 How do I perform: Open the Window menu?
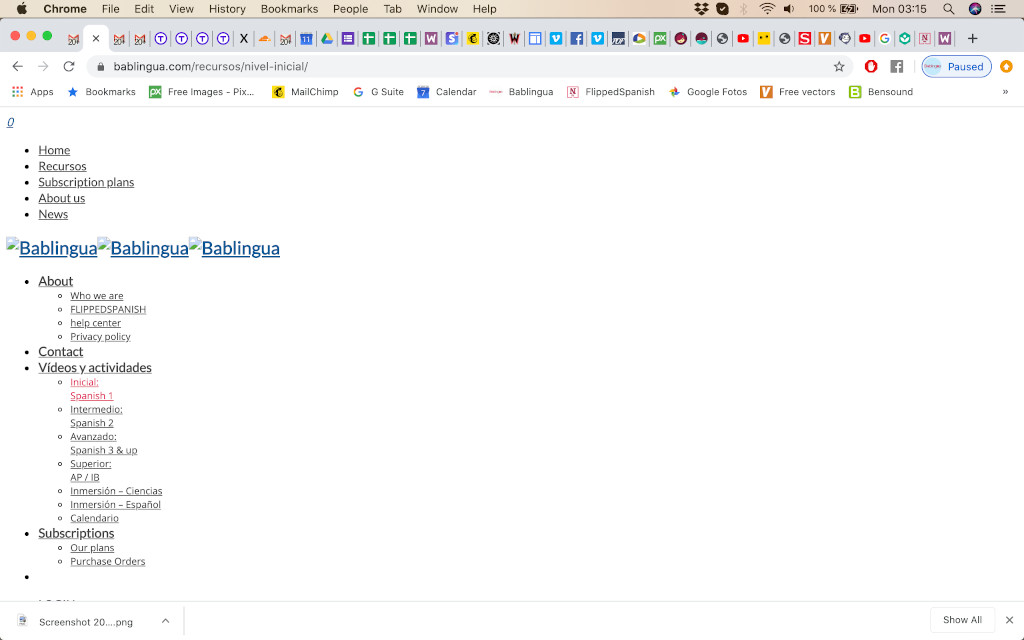tap(438, 9)
